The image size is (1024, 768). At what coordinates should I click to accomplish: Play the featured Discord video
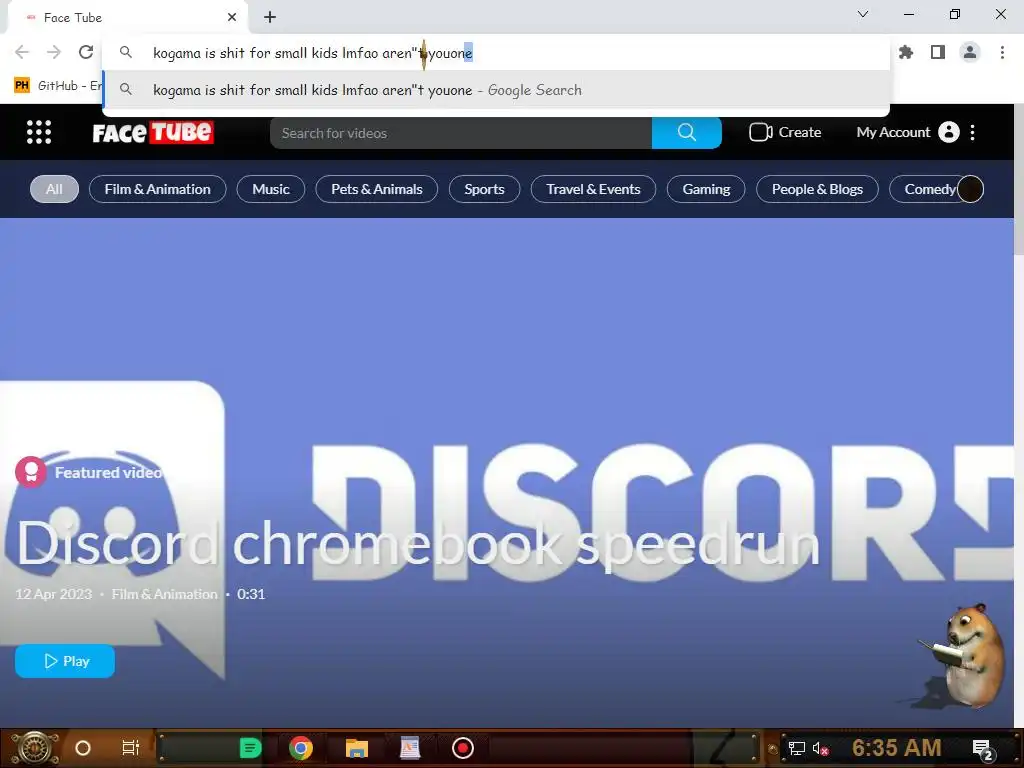point(65,661)
